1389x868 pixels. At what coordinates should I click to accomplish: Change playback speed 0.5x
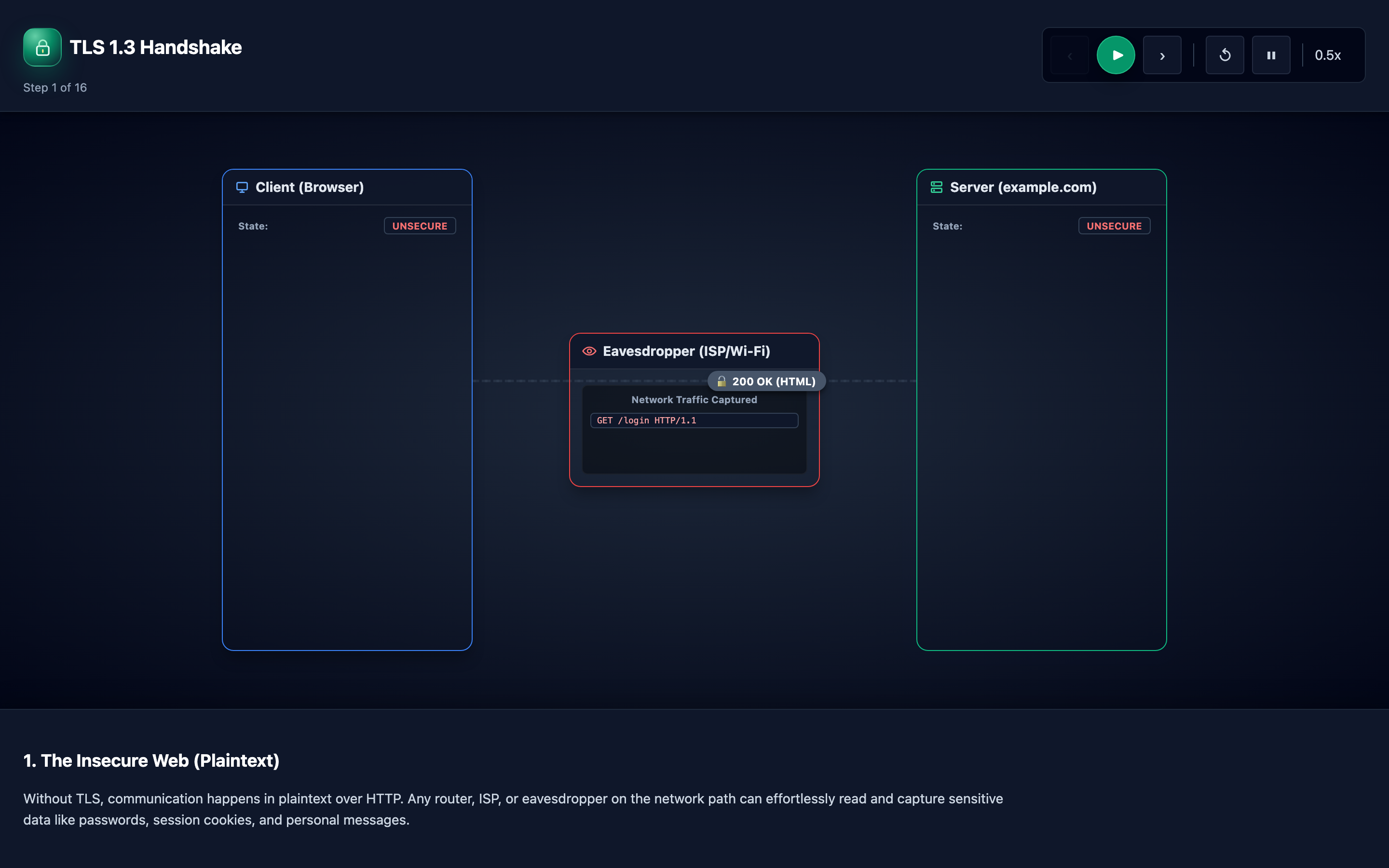pos(1328,55)
